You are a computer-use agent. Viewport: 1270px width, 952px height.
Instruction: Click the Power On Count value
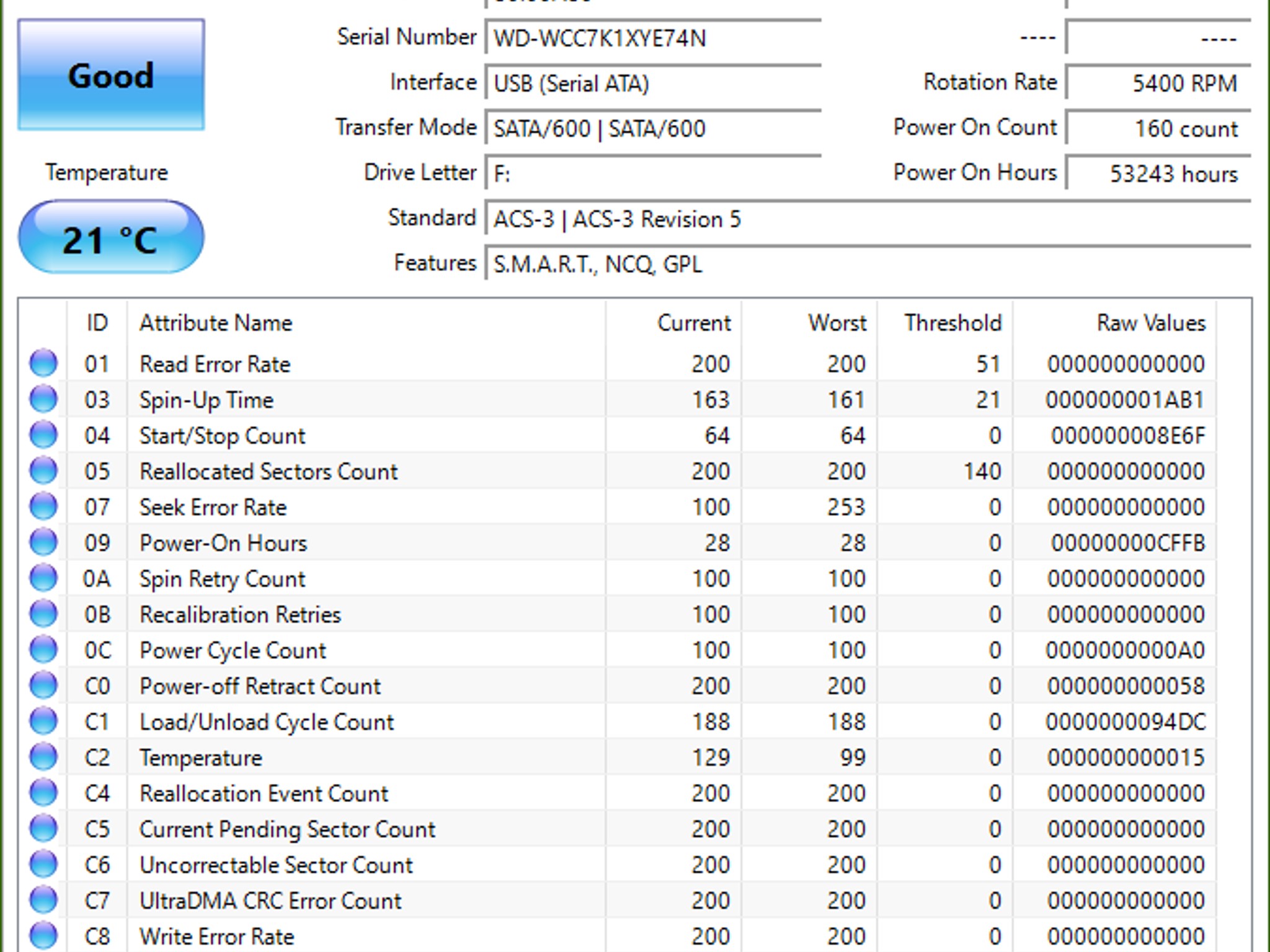[x=1158, y=128]
